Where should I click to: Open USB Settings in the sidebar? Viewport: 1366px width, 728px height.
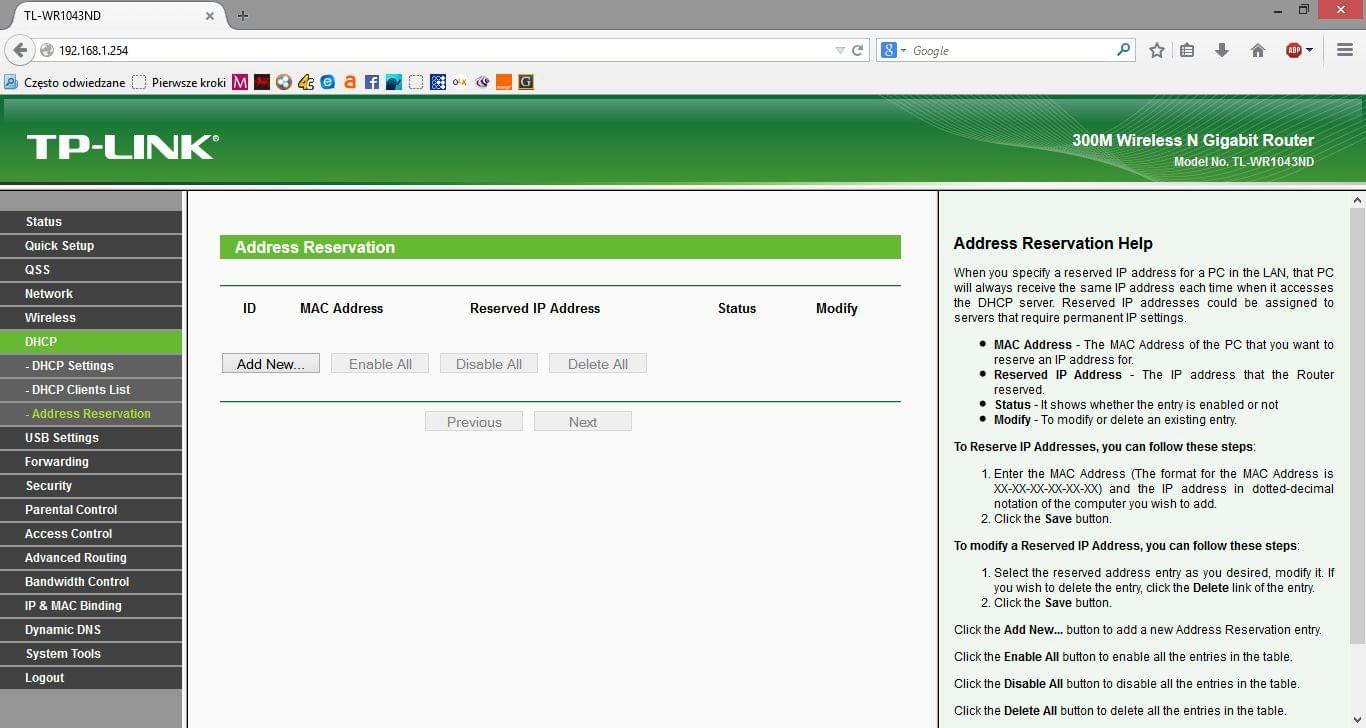coord(91,438)
